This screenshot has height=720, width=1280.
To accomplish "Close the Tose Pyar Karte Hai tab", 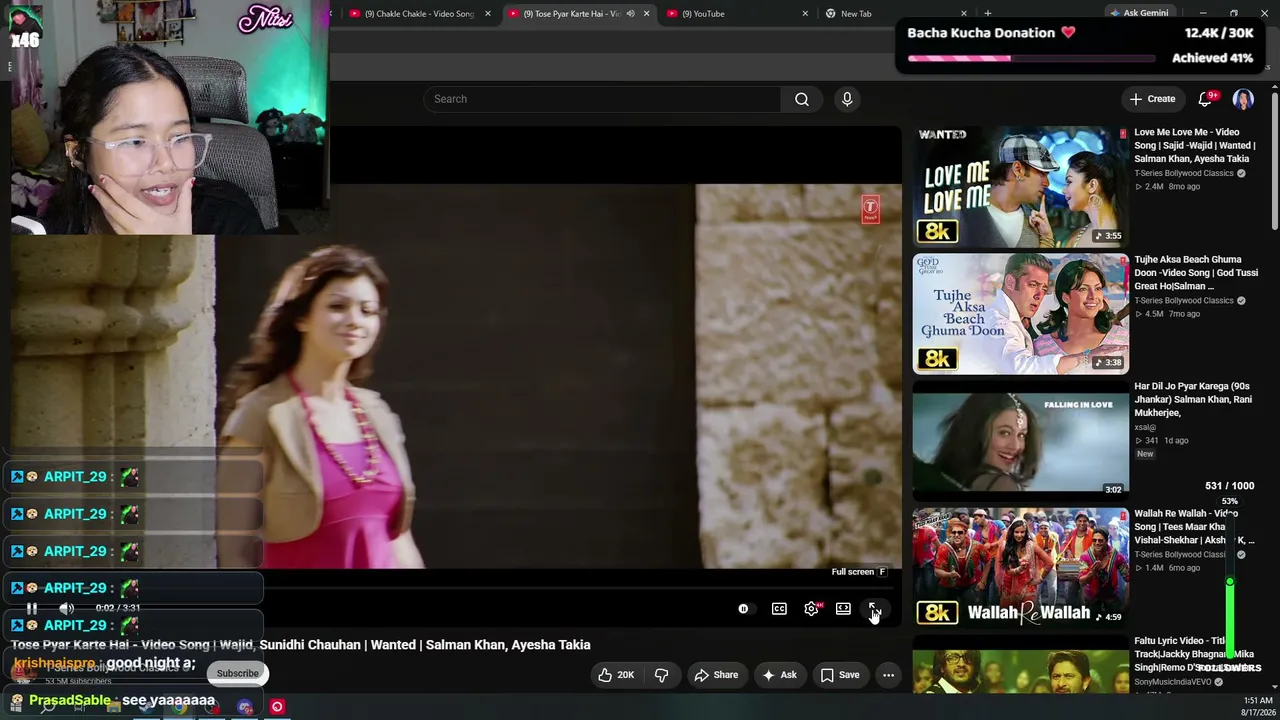I will 646,14.
